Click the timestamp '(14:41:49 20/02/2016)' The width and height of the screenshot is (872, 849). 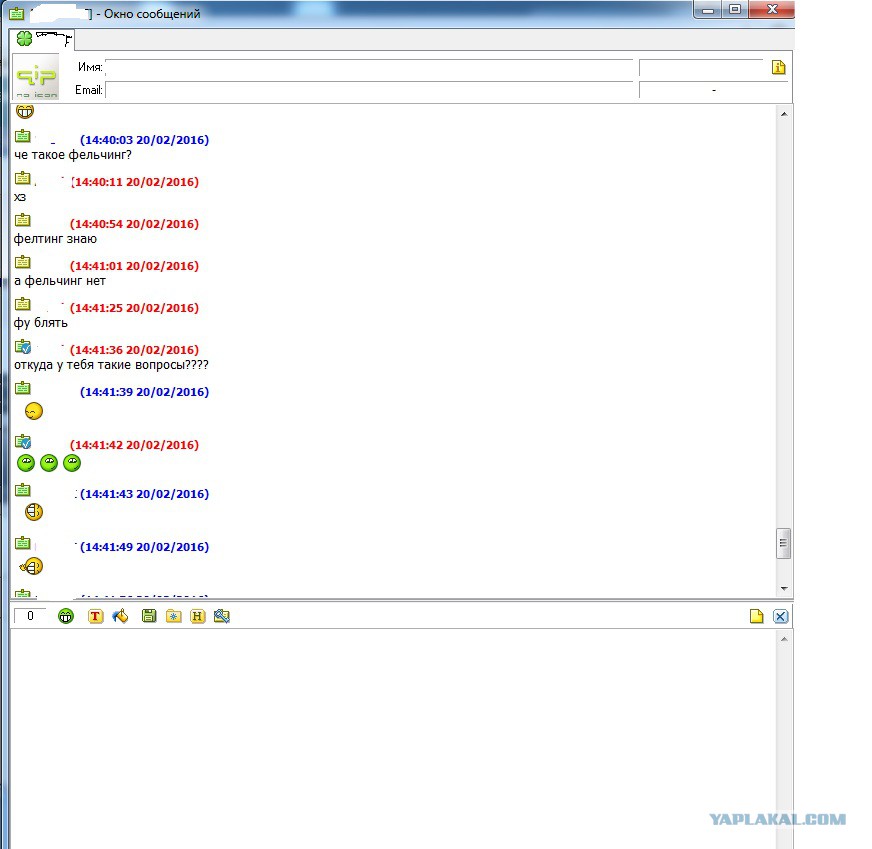tap(145, 547)
